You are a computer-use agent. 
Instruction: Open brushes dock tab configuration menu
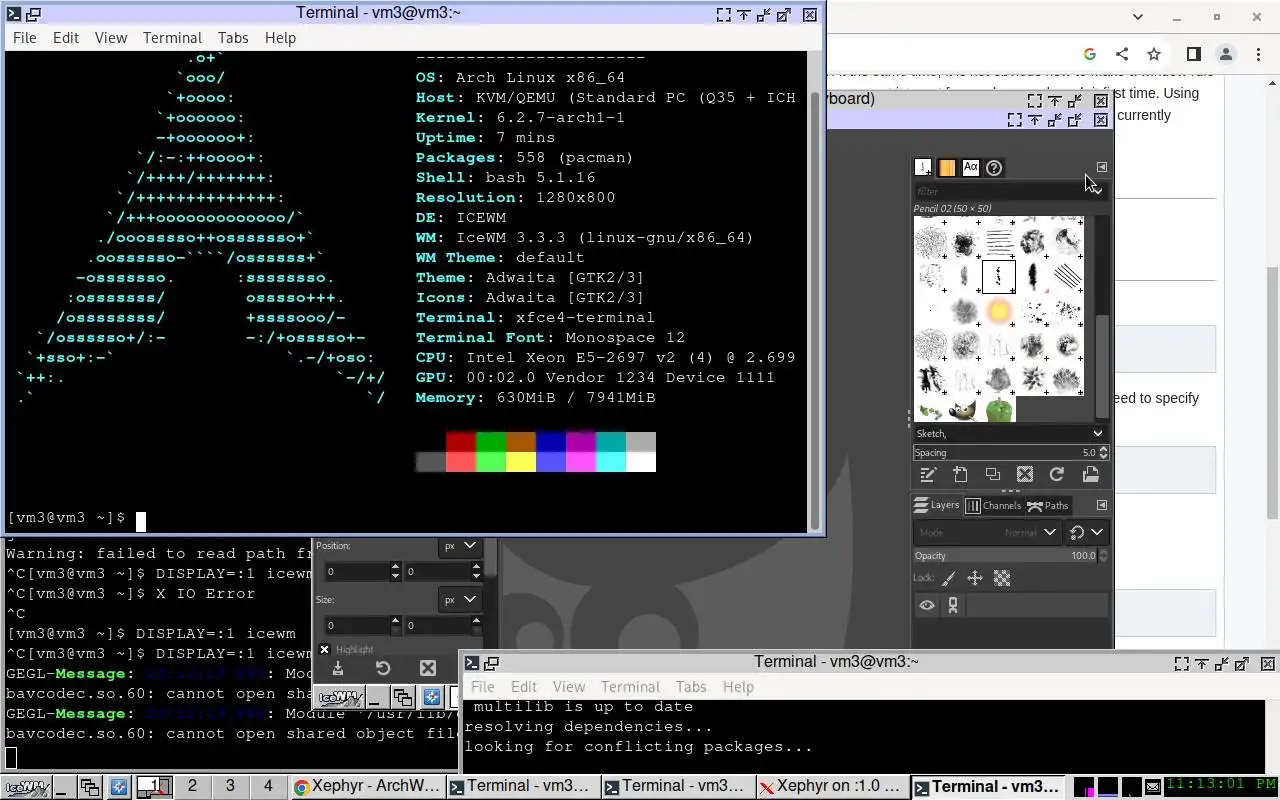coord(1101,167)
